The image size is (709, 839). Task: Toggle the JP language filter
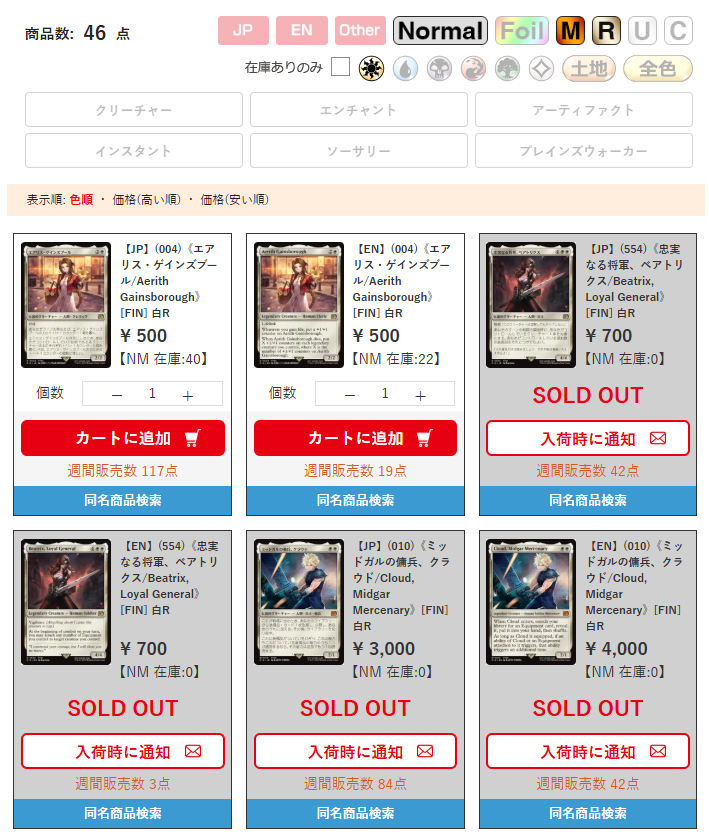point(243,30)
